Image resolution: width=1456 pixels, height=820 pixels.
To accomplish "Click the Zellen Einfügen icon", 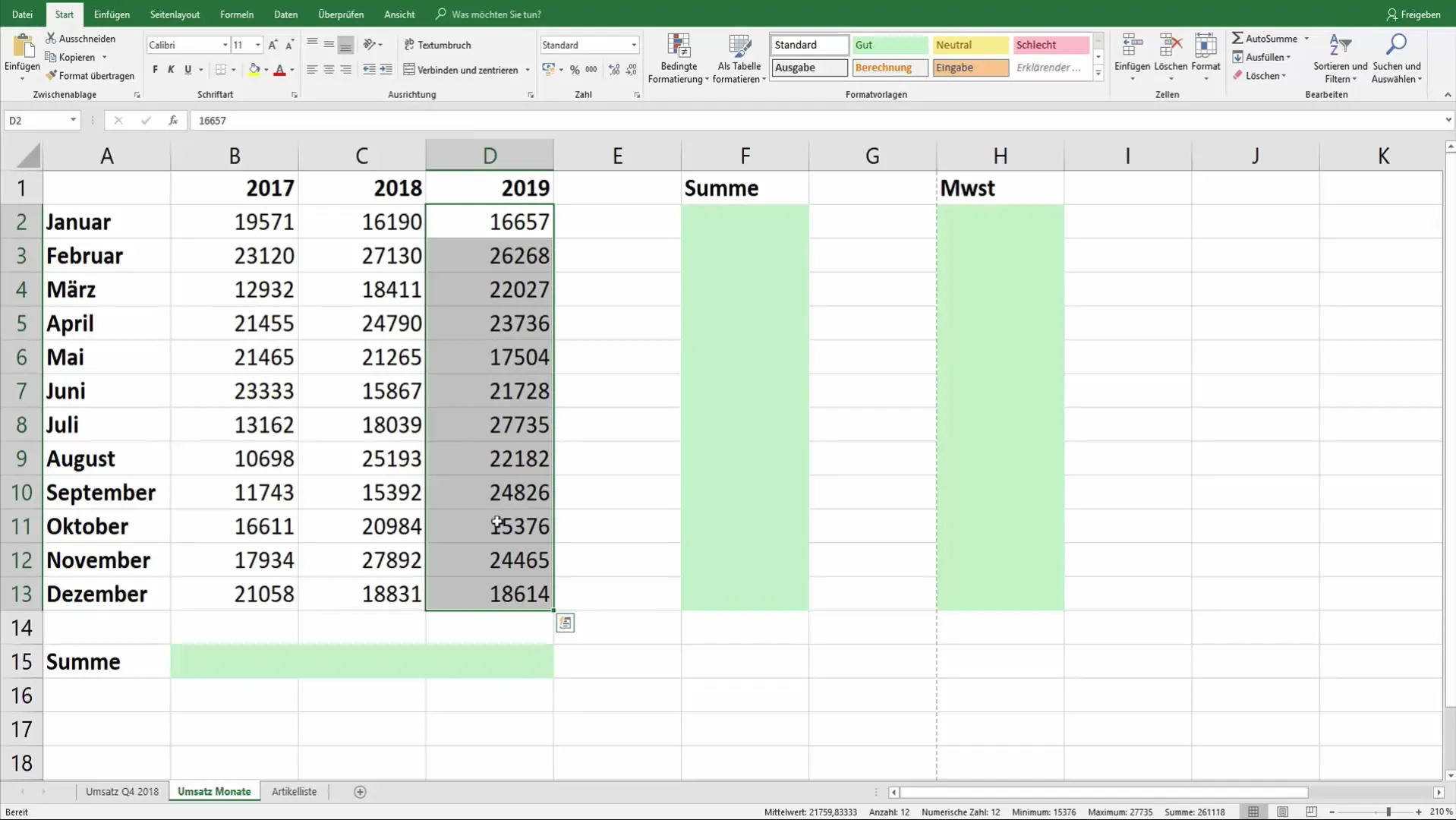I will coord(1132,46).
